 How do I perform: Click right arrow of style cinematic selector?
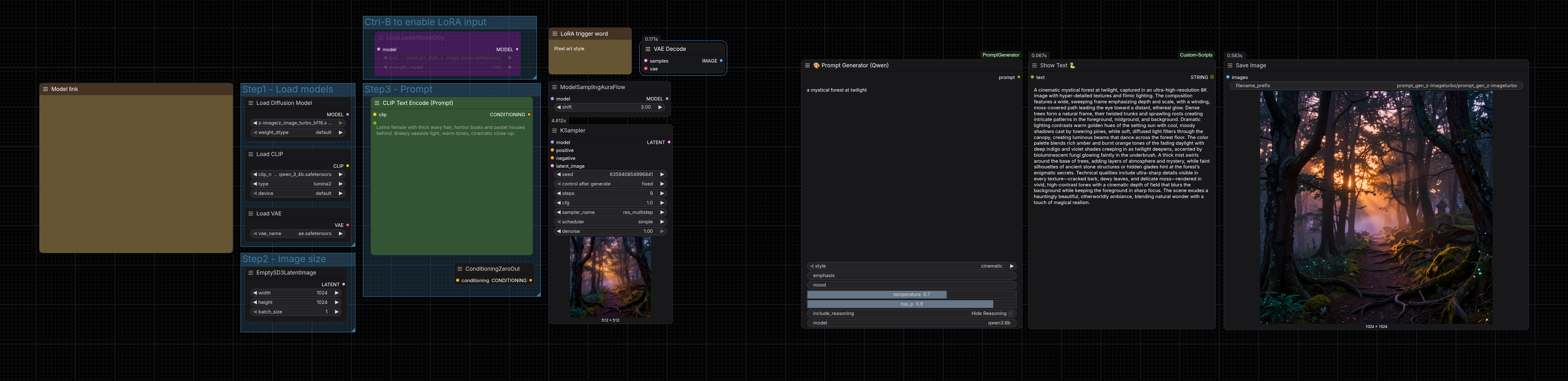point(1012,266)
